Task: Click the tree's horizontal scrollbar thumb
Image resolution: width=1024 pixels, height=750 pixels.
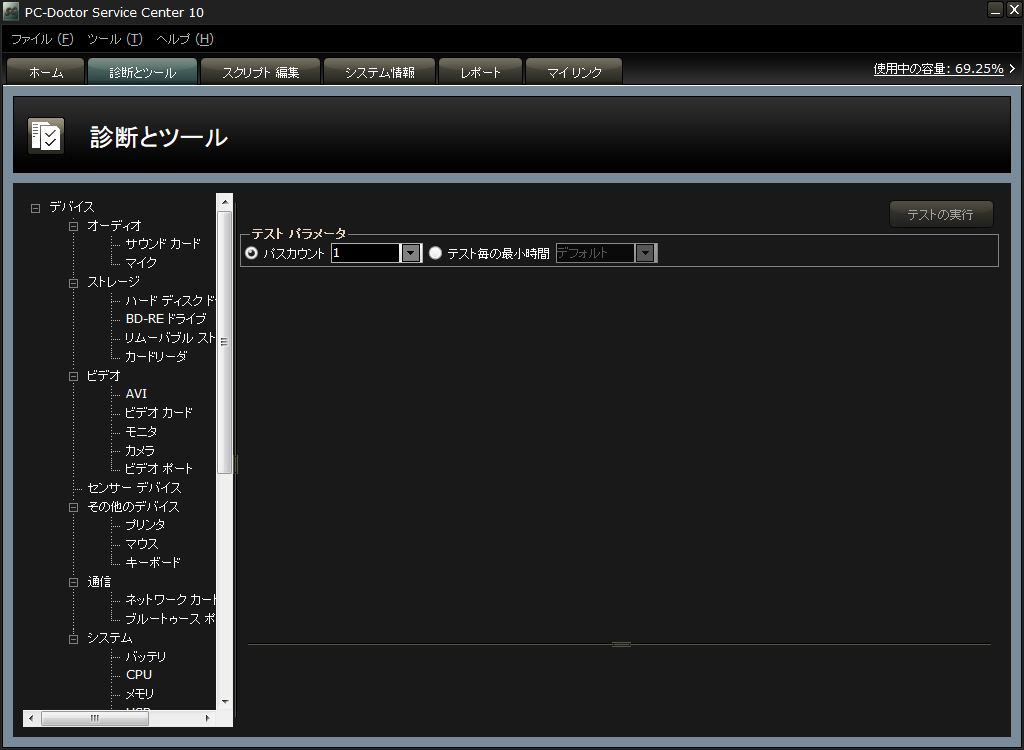Action: [x=95, y=718]
